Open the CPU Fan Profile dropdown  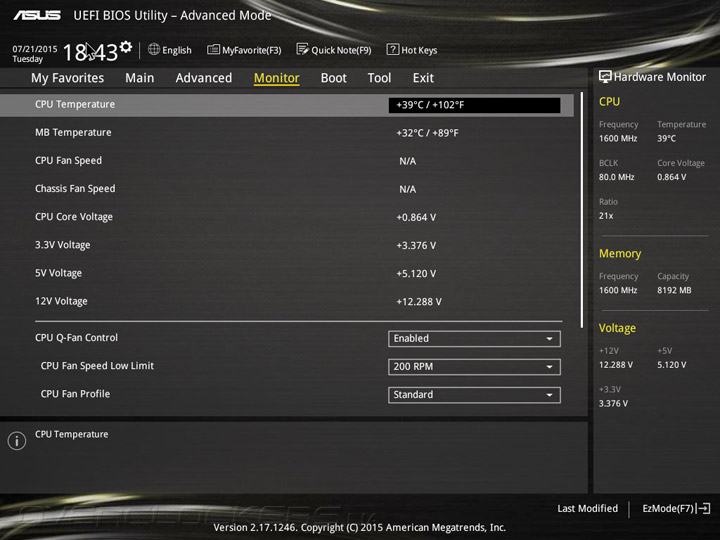pyautogui.click(x=474, y=394)
